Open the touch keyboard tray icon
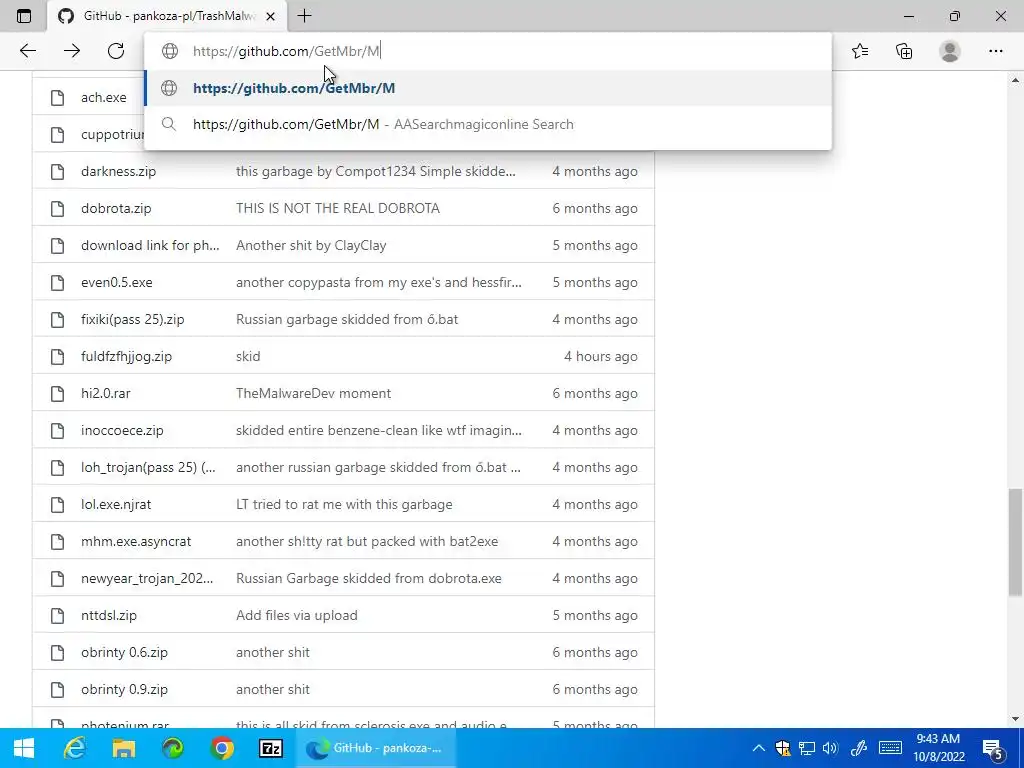 tap(890, 748)
